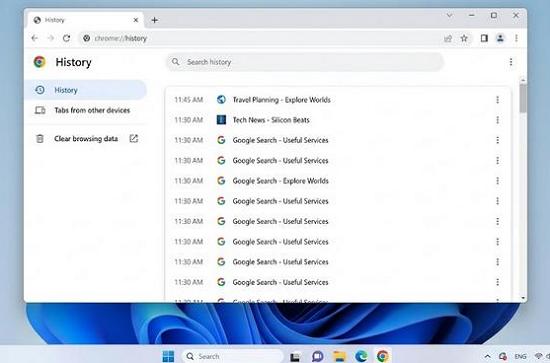Select History in the sidebar
This screenshot has width=550, height=363.
[x=86, y=90]
